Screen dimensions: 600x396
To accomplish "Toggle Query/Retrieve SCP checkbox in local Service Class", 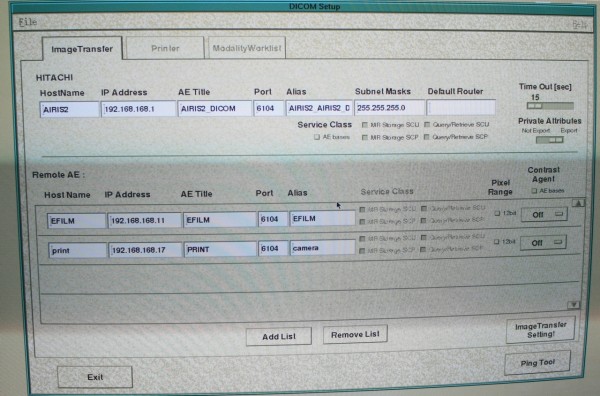I will coord(427,137).
